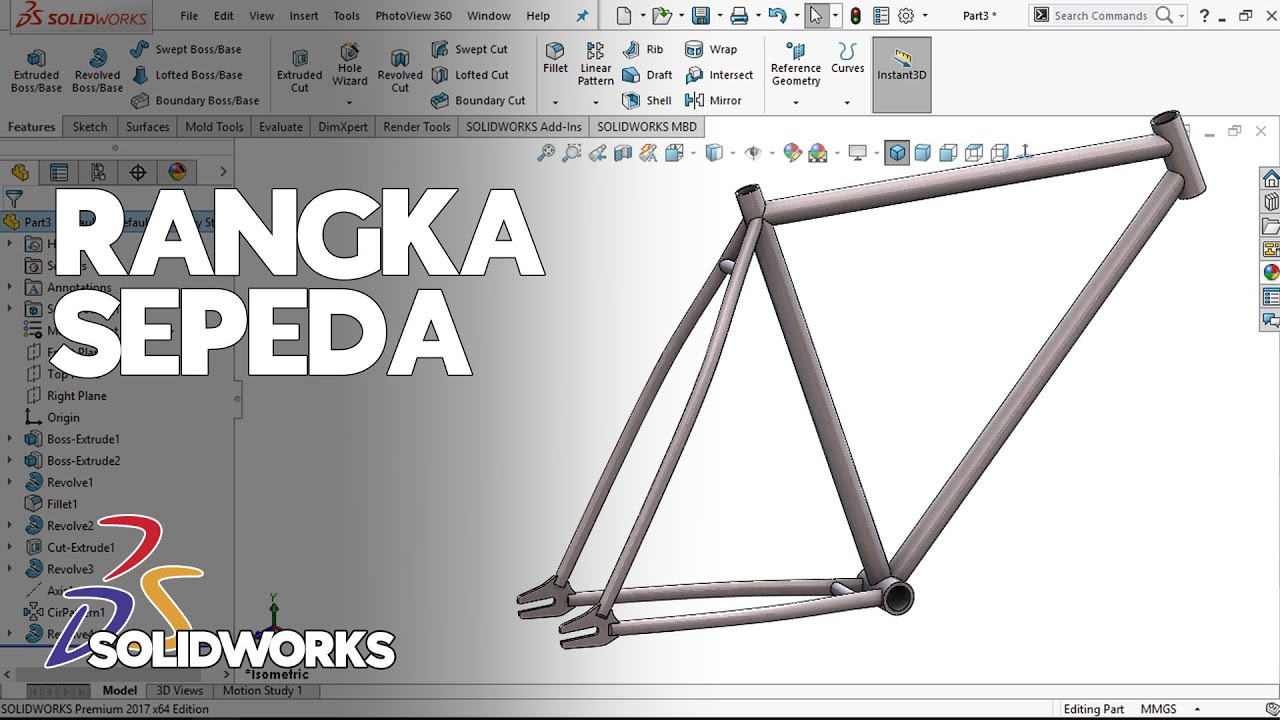This screenshot has width=1280, height=720.
Task: Choose the Draft feature
Action: click(647, 75)
